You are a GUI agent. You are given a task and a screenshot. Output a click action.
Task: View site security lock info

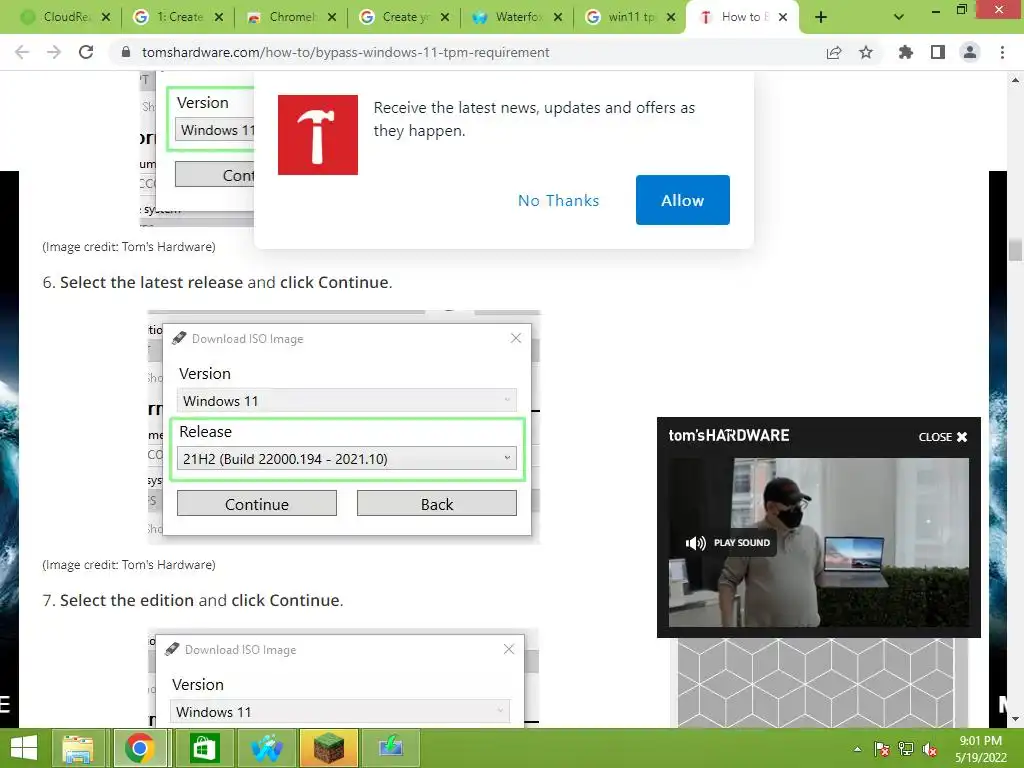126,52
